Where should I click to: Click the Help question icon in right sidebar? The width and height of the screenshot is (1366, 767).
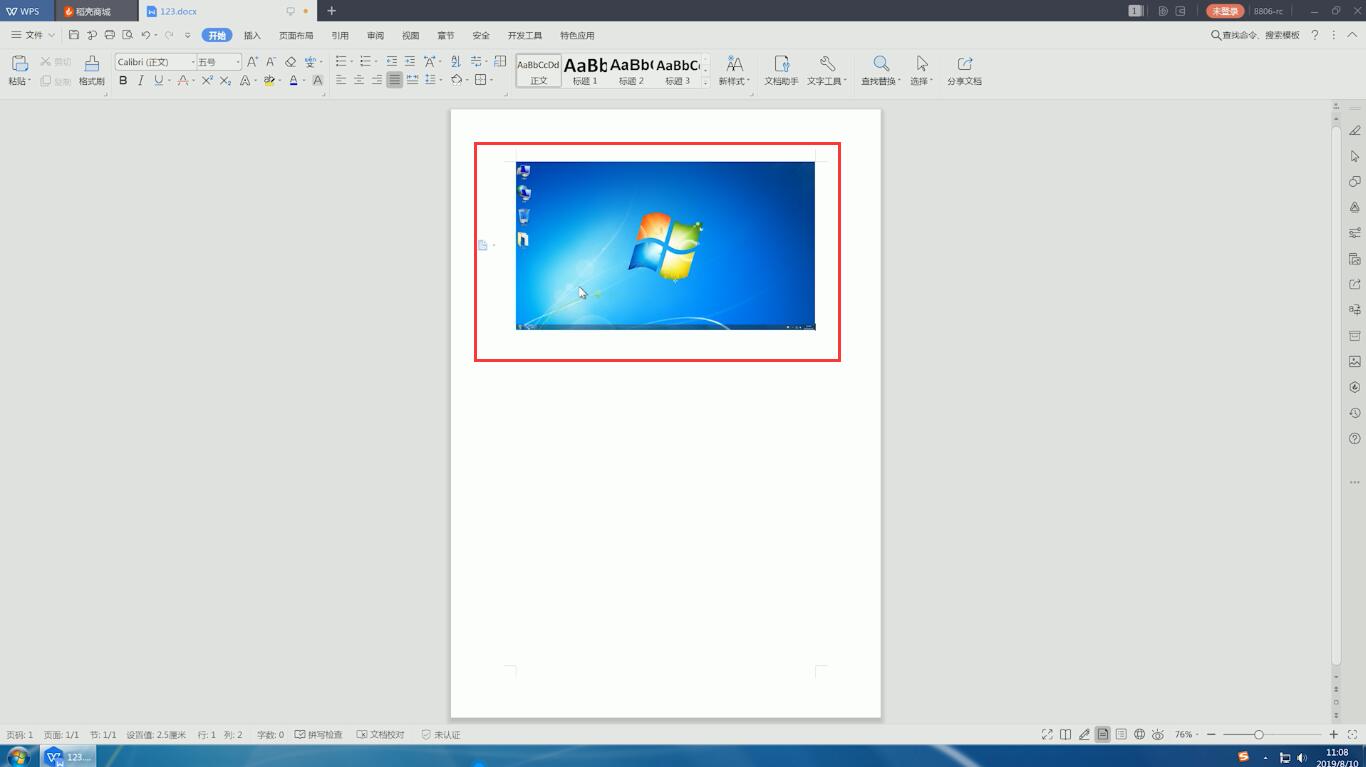pos(1354,438)
